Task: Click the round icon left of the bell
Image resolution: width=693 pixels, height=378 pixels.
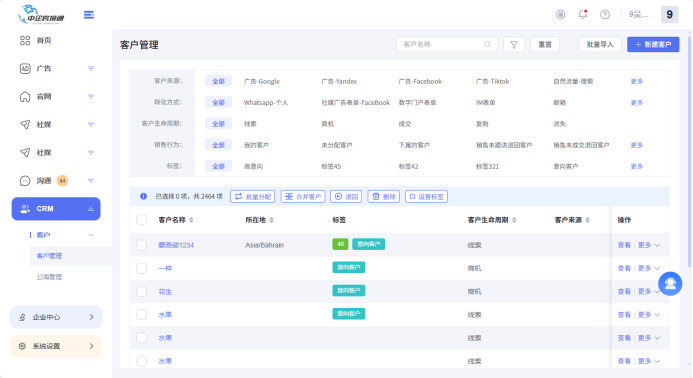Action: click(560, 15)
